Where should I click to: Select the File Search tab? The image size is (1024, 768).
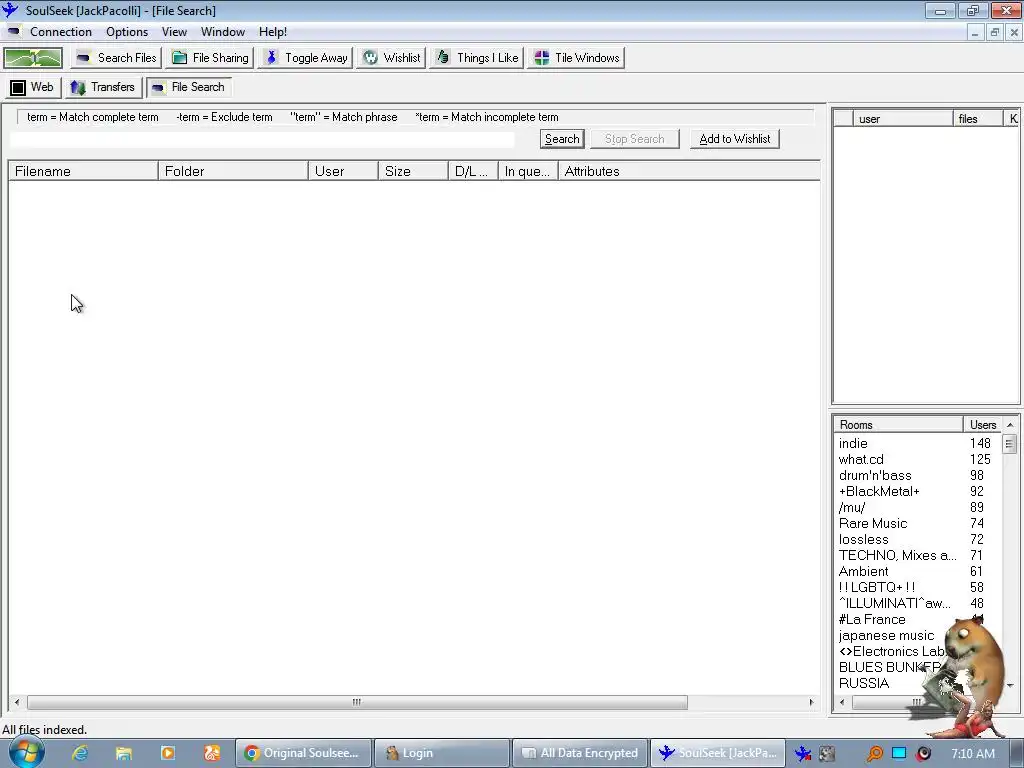[x=189, y=87]
